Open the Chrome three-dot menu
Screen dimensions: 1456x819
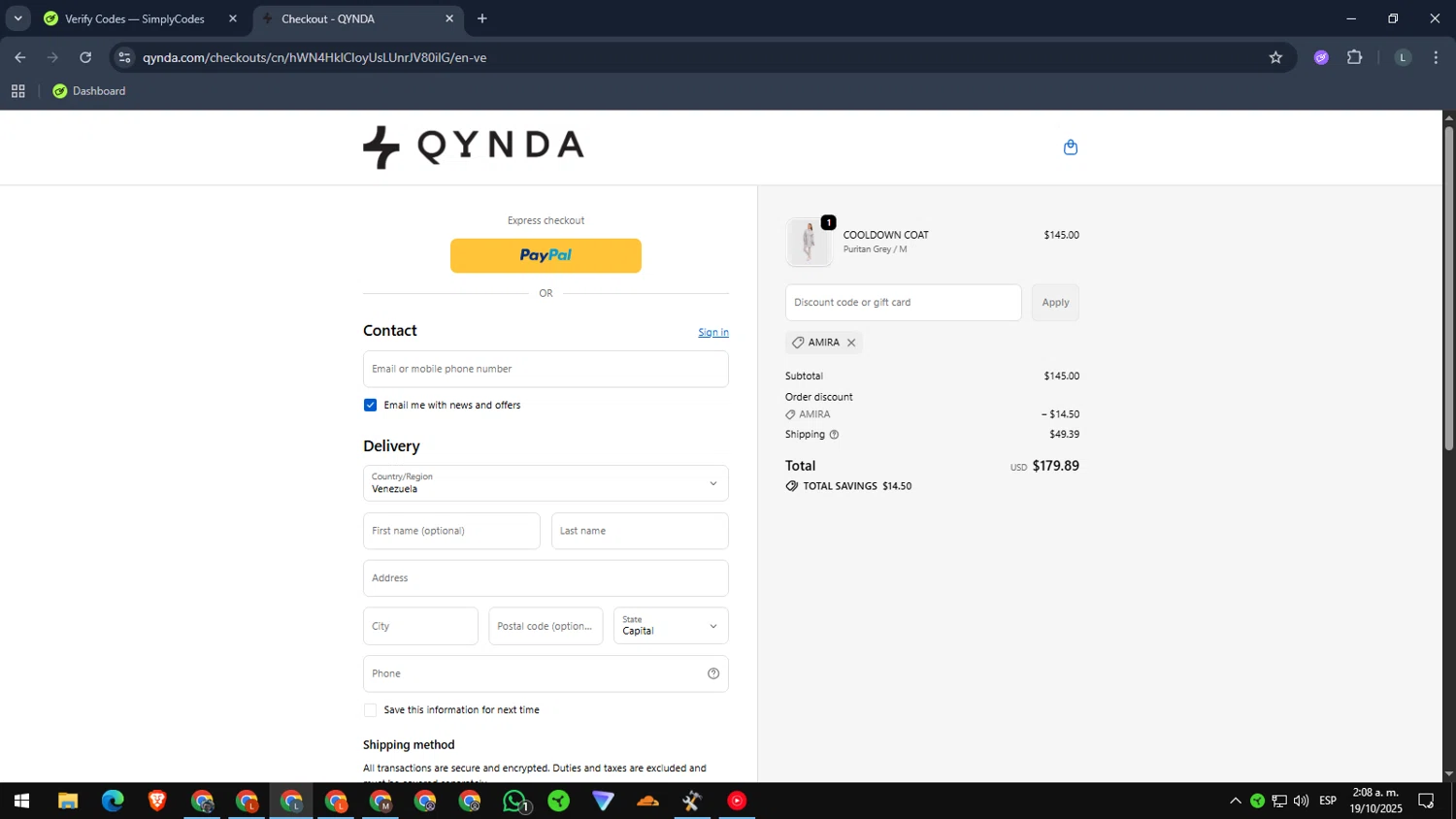point(1436,57)
